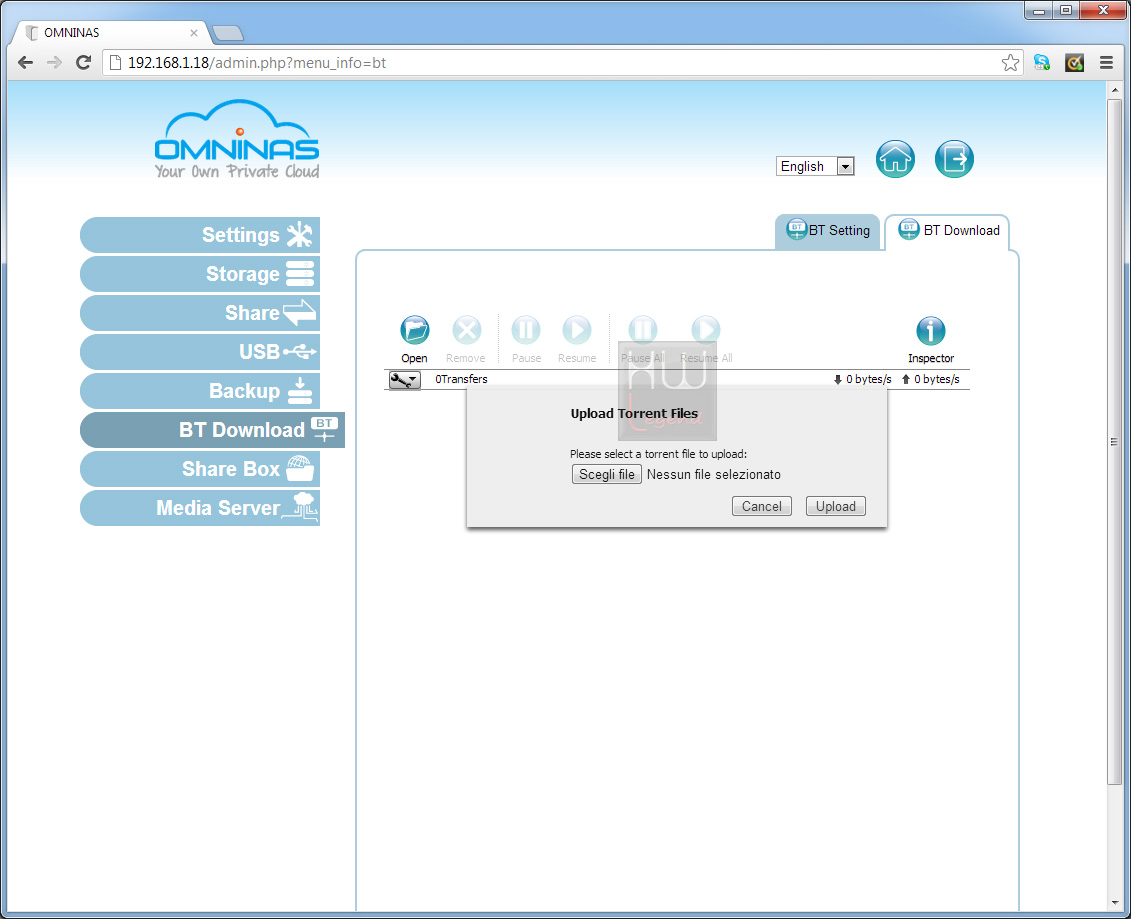Click the Remove torrent icon
This screenshot has height=919, width=1131.
(467, 330)
